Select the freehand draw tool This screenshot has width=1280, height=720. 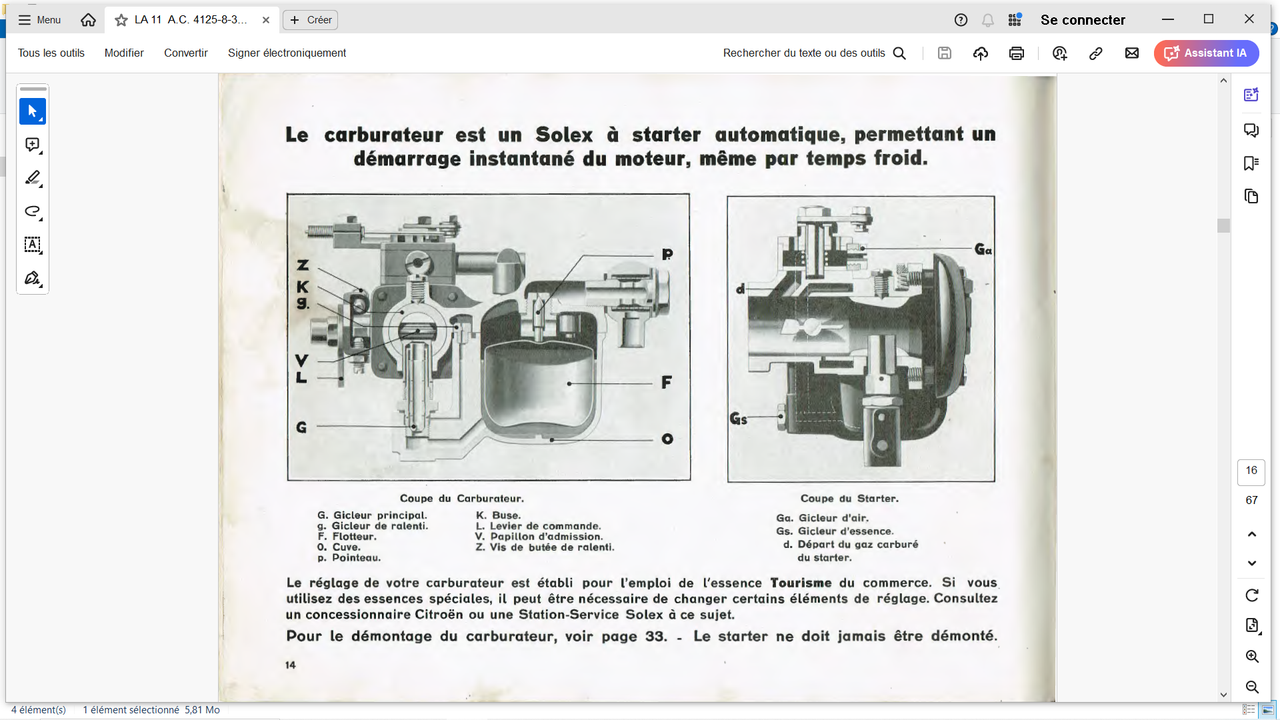coord(33,211)
